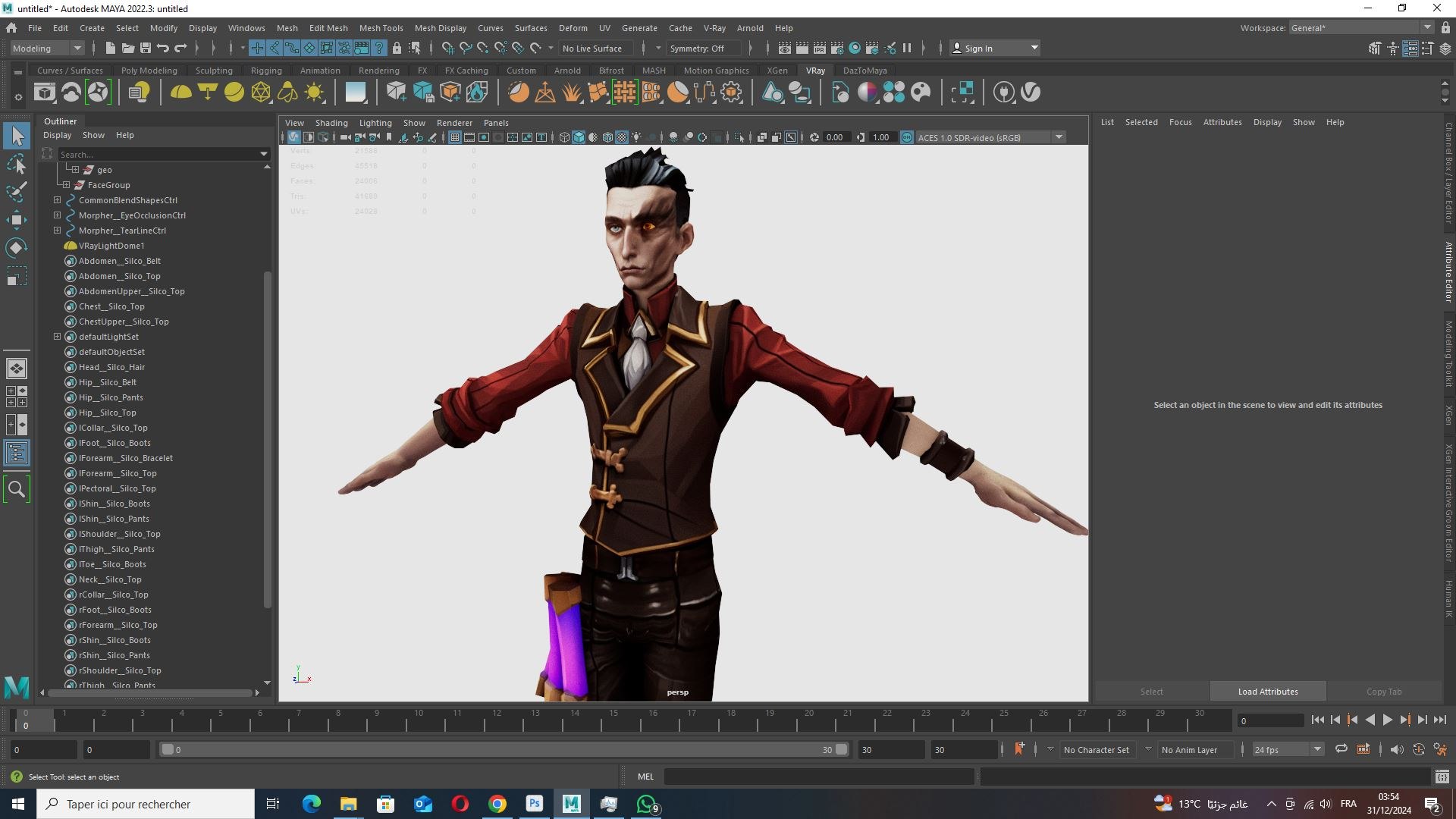
Task: Open Maya application in Windows taskbar
Action: coord(571,804)
